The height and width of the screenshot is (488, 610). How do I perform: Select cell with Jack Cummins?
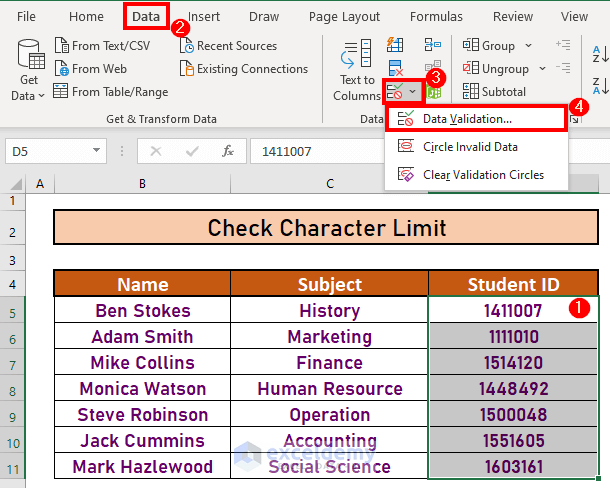click(142, 441)
